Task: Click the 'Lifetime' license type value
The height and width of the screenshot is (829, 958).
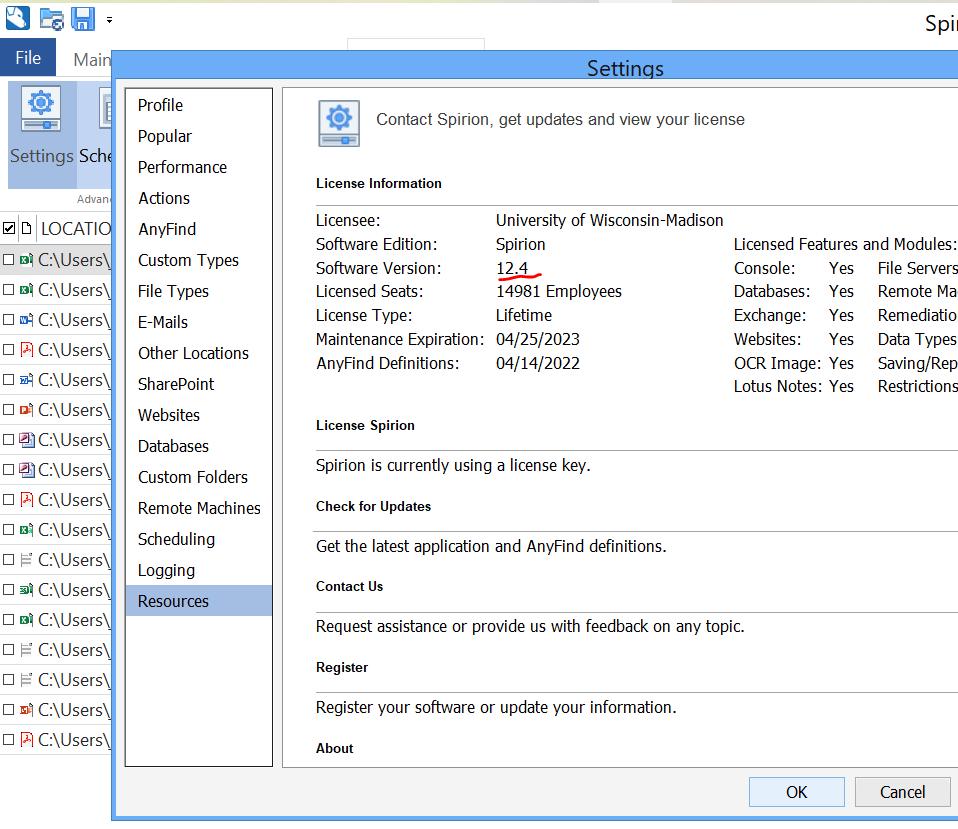Action: (x=524, y=315)
